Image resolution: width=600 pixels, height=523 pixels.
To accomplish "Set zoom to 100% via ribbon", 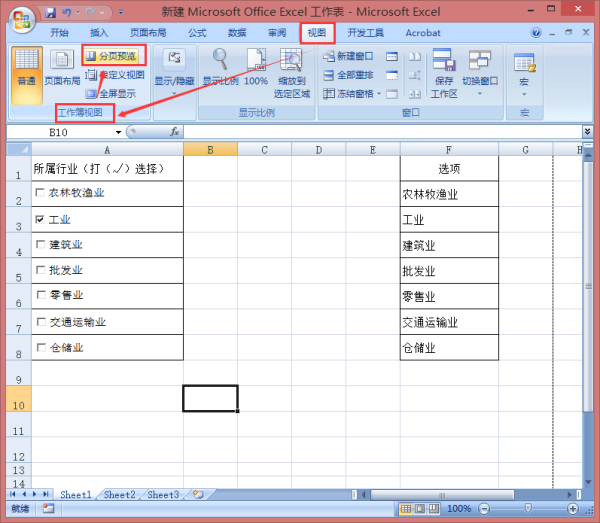I will (256, 67).
